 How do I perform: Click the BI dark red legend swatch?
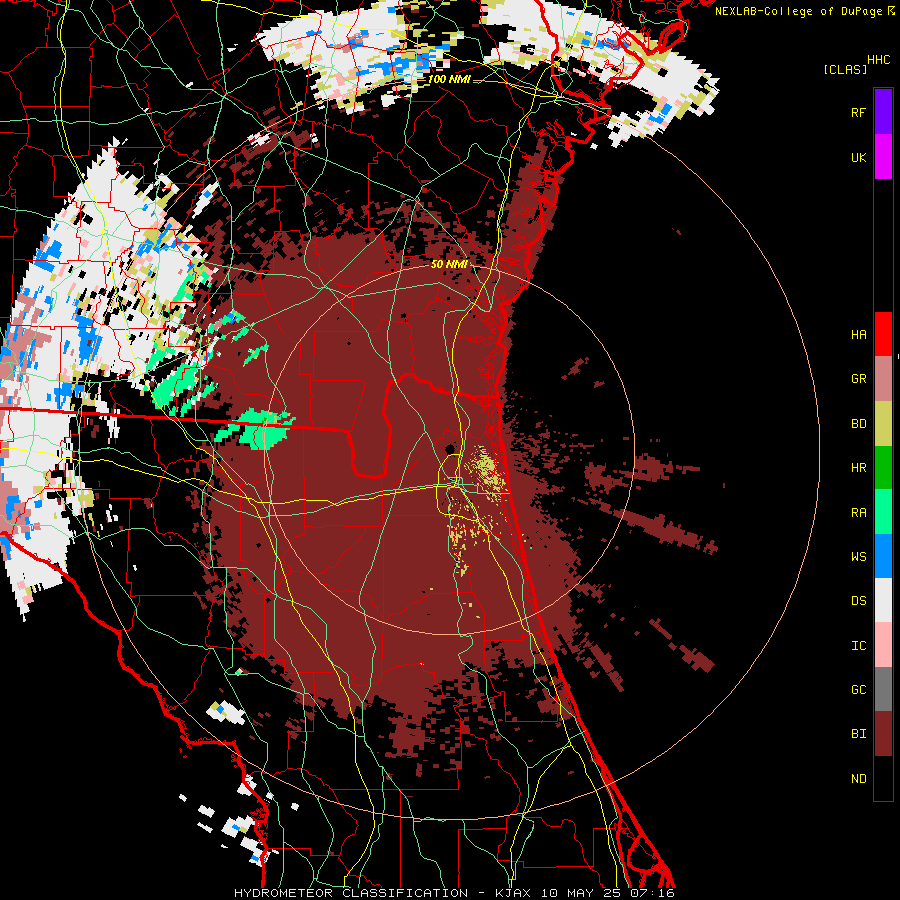pos(883,734)
